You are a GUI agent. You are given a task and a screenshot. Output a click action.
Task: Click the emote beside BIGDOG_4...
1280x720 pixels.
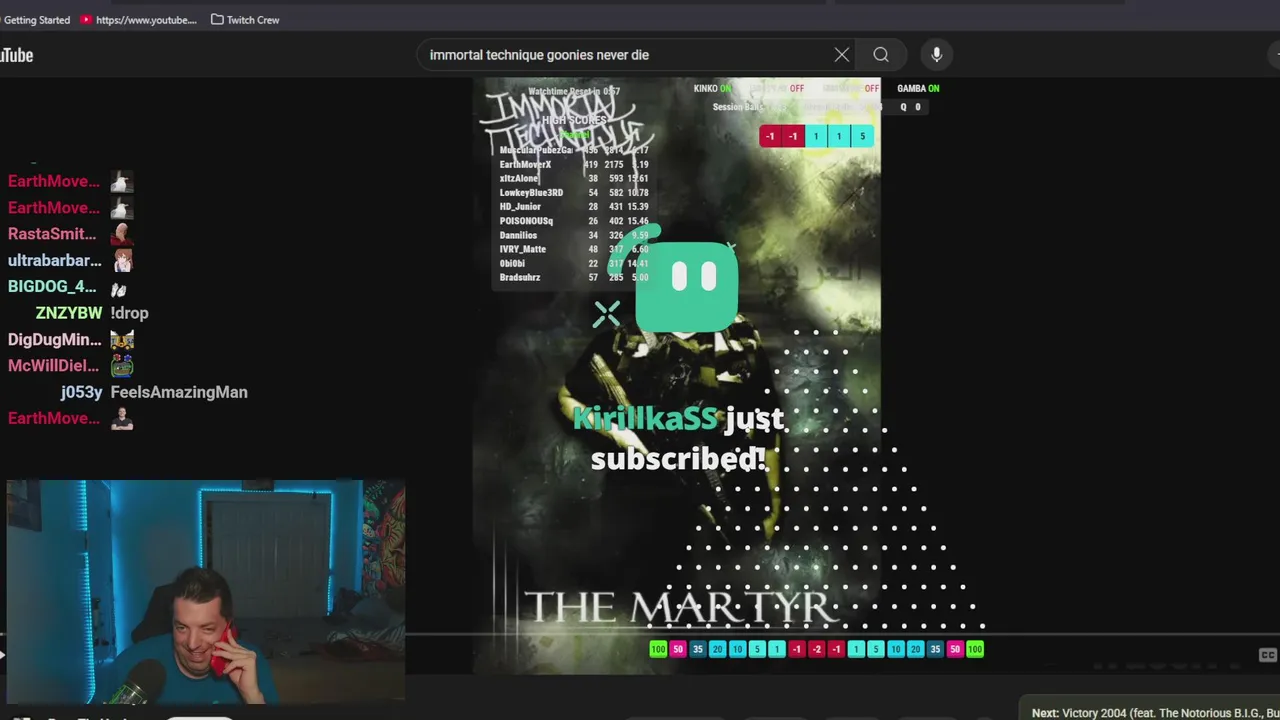point(119,287)
